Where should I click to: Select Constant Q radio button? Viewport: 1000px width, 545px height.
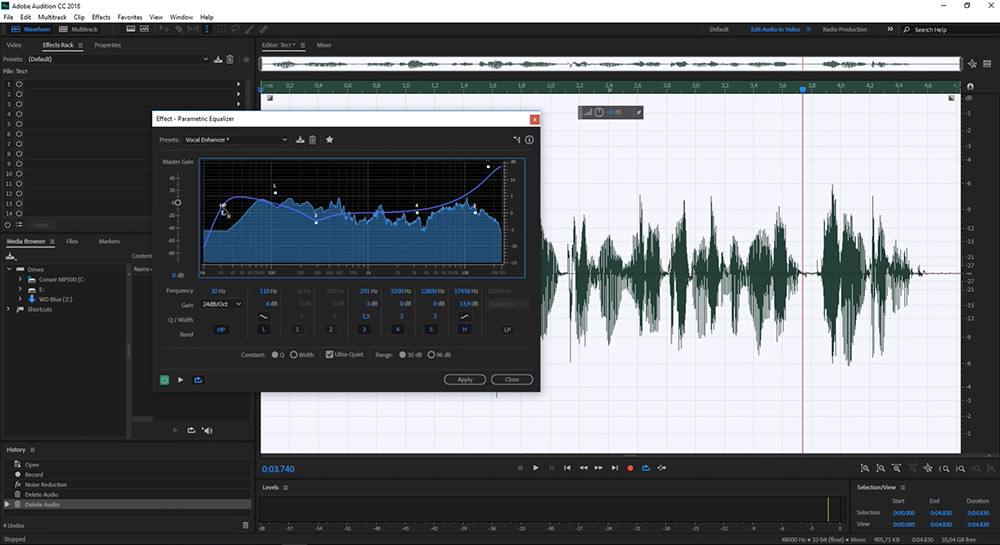[x=276, y=355]
